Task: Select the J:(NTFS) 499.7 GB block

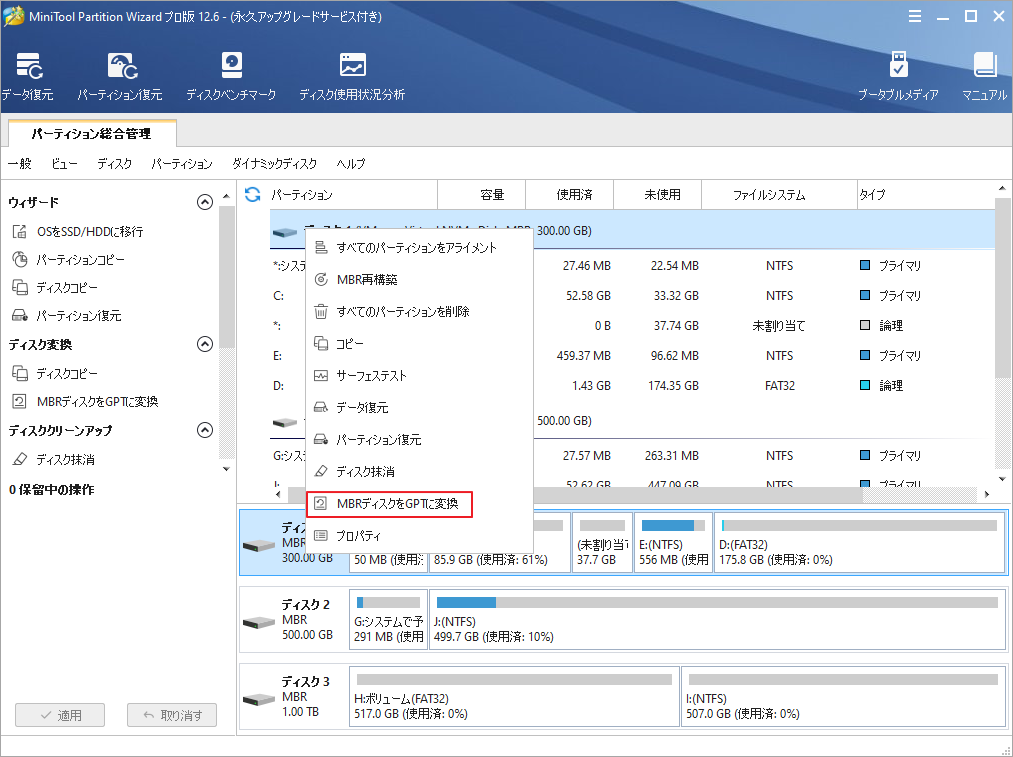Action: (717, 620)
